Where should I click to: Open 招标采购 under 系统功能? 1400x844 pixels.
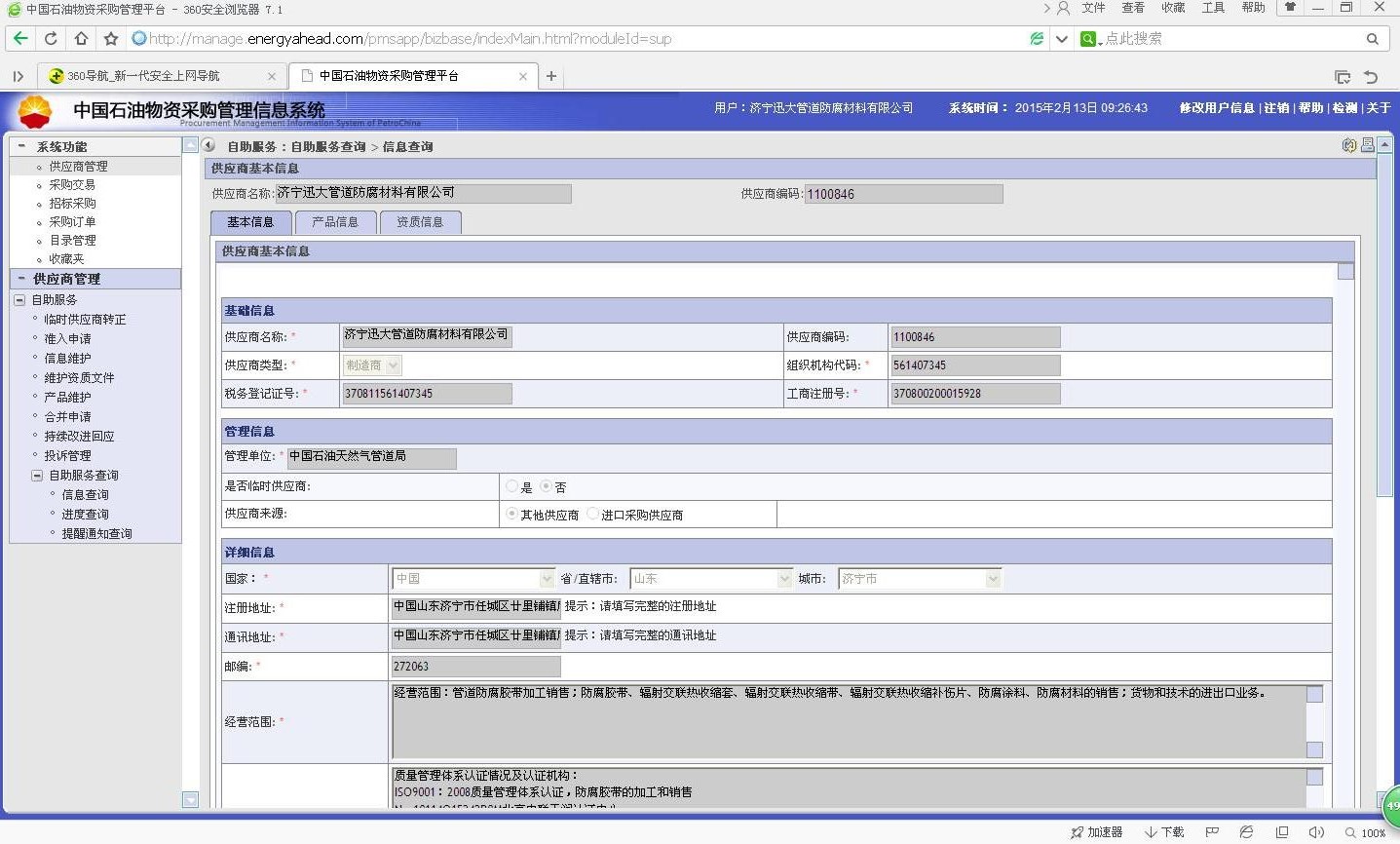tap(72, 204)
